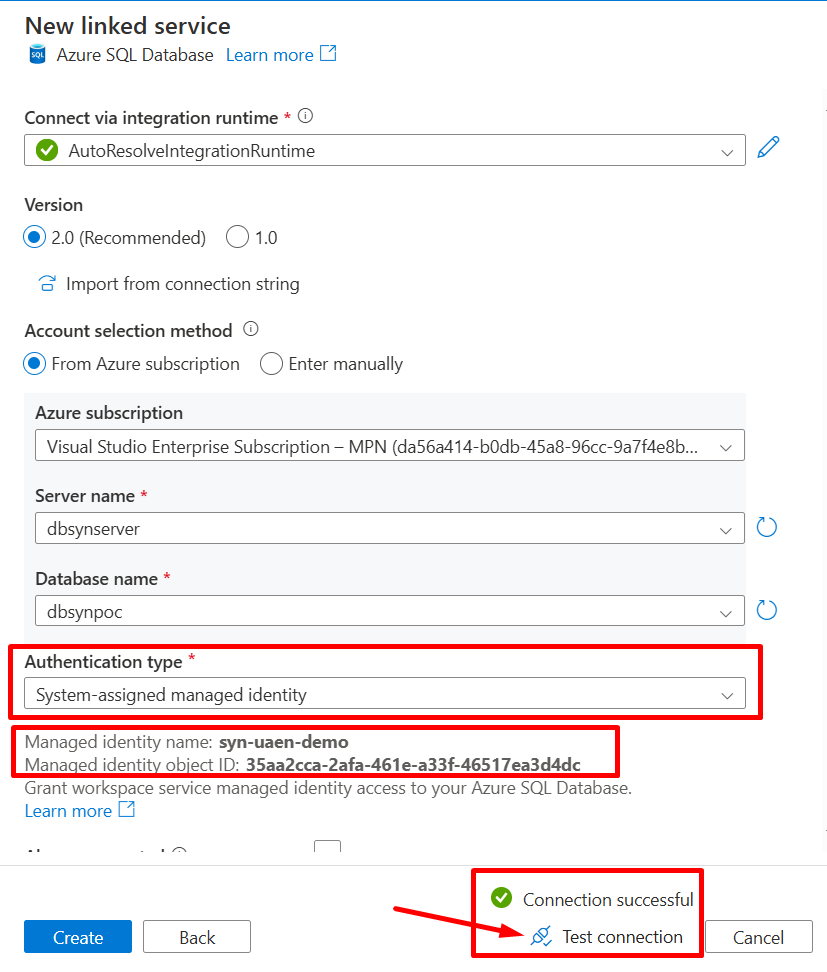
Task: Open the Learn more link under managed identity
Action: [x=68, y=811]
